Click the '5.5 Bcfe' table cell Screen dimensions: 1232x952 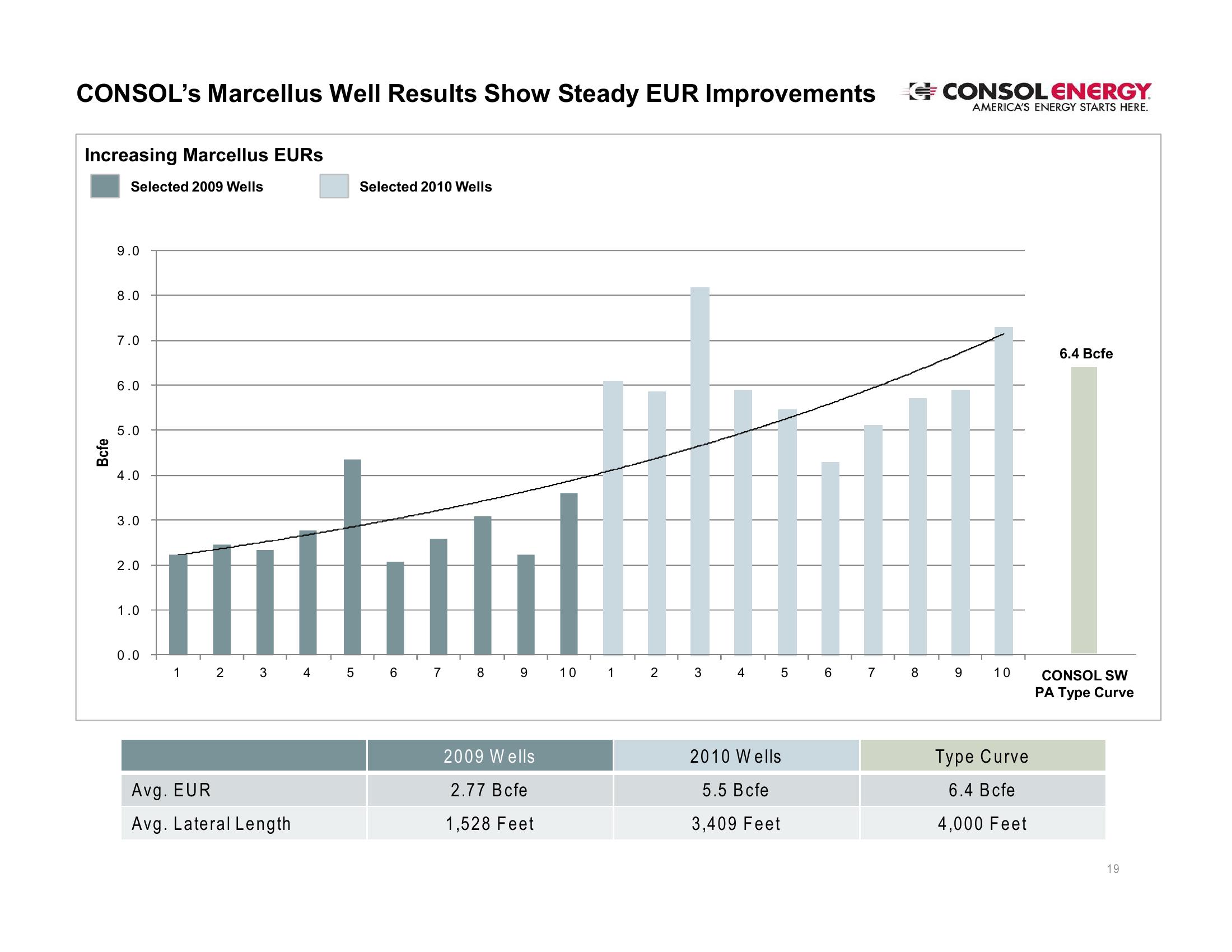click(x=736, y=790)
